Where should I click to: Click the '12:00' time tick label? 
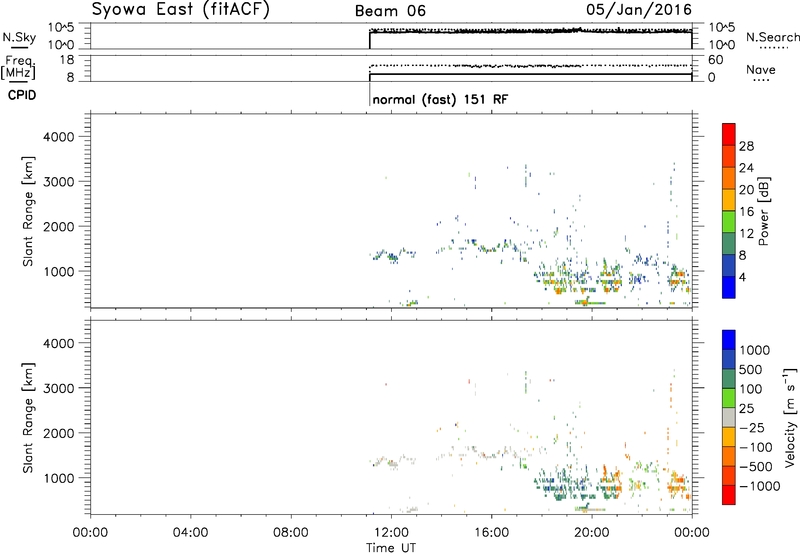(391, 533)
